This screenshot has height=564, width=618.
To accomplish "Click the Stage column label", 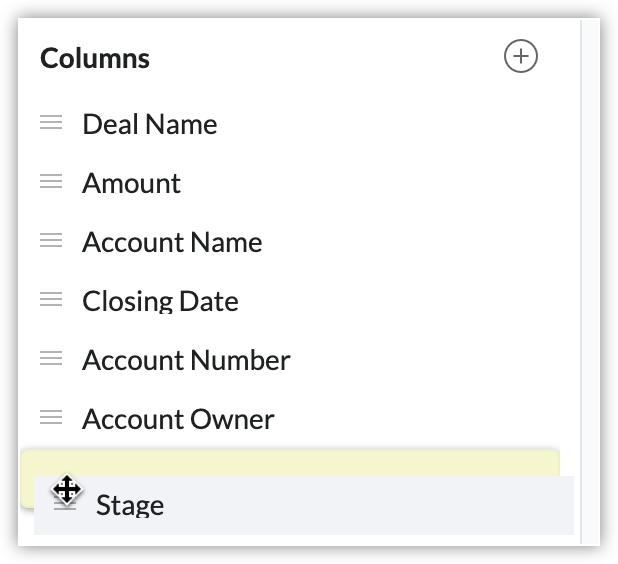I will pyautogui.click(x=130, y=505).
